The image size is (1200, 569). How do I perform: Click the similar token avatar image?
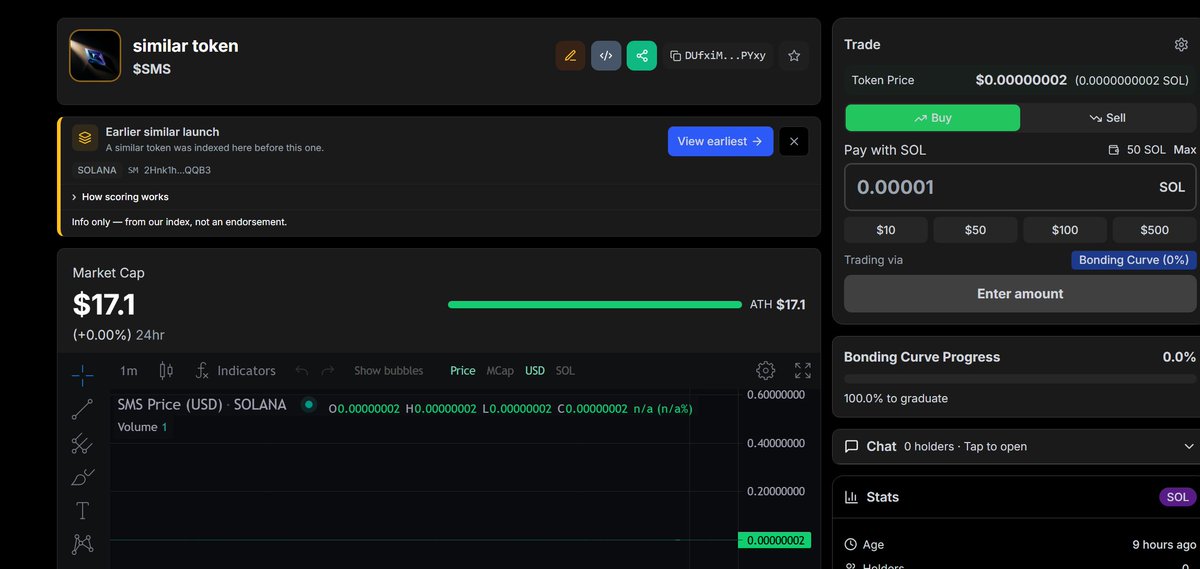pos(95,56)
